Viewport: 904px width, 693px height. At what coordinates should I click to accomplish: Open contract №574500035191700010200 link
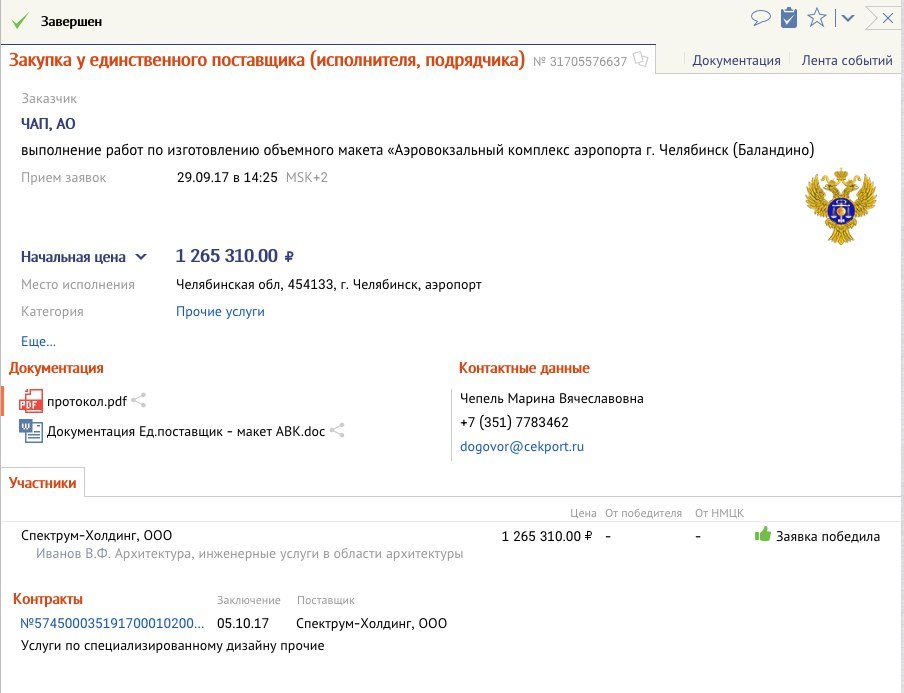[x=112, y=623]
